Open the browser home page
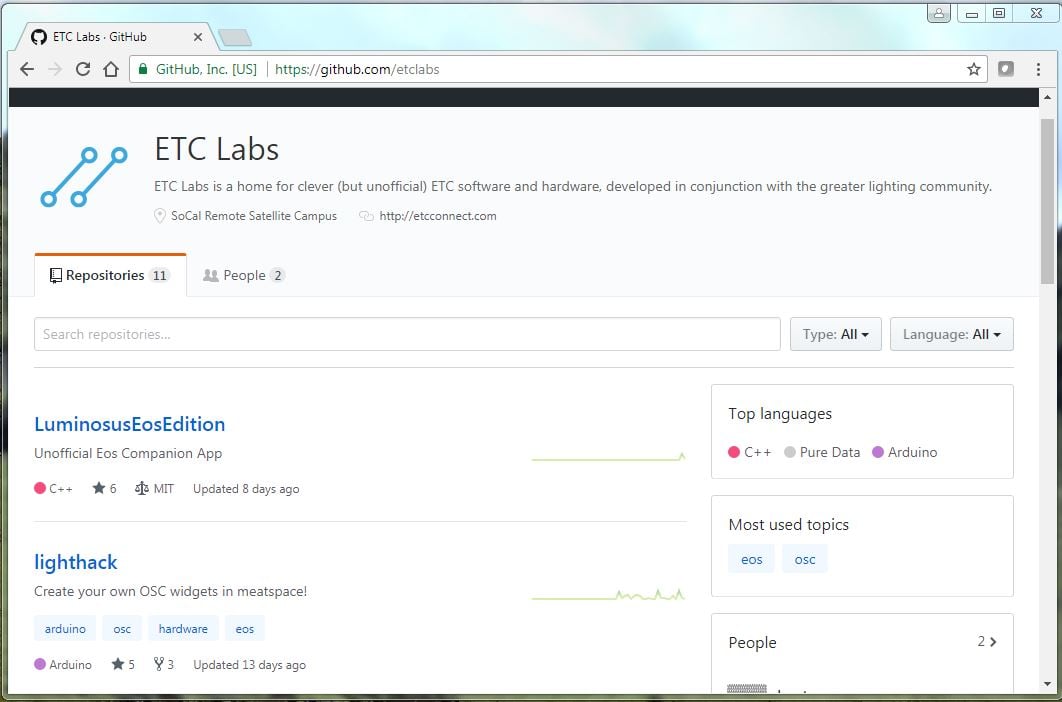The width and height of the screenshot is (1062, 702). tap(111, 69)
